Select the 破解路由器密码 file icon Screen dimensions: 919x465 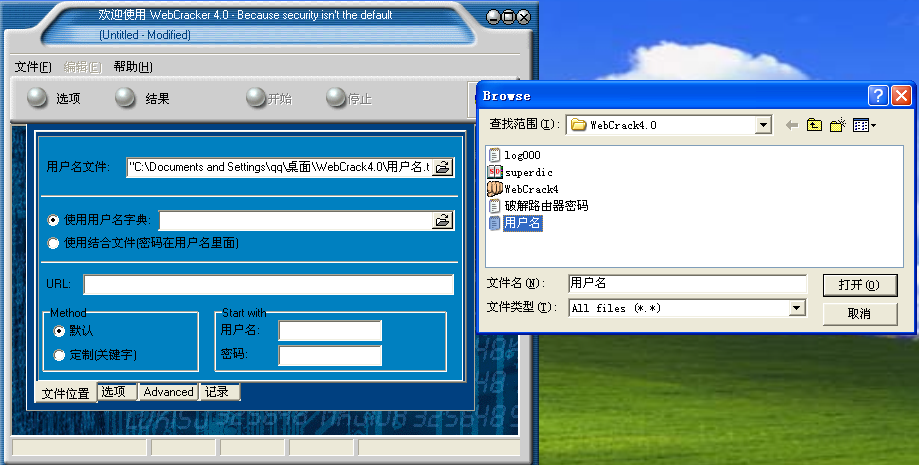[495, 206]
